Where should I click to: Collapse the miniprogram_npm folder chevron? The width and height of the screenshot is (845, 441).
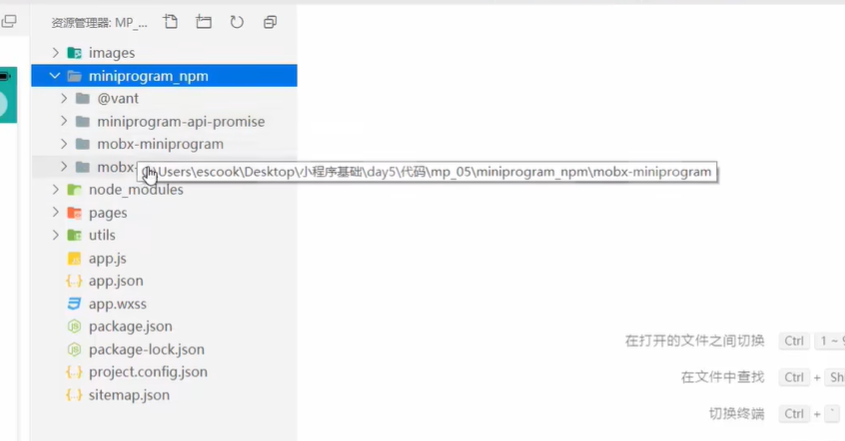[x=55, y=75]
